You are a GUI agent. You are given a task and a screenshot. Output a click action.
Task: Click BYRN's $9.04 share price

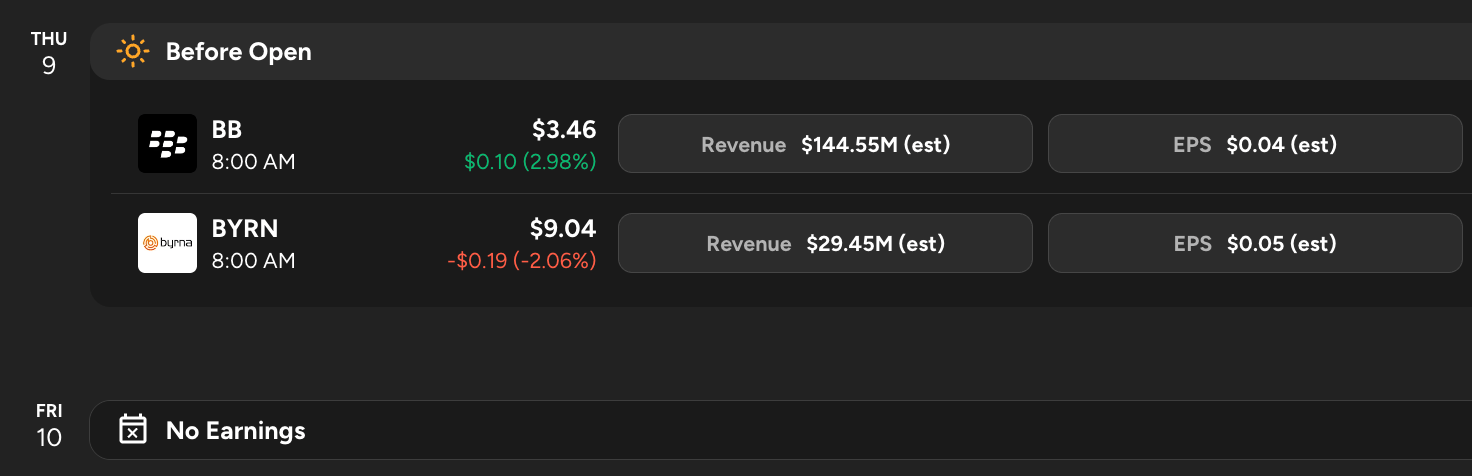coord(564,228)
